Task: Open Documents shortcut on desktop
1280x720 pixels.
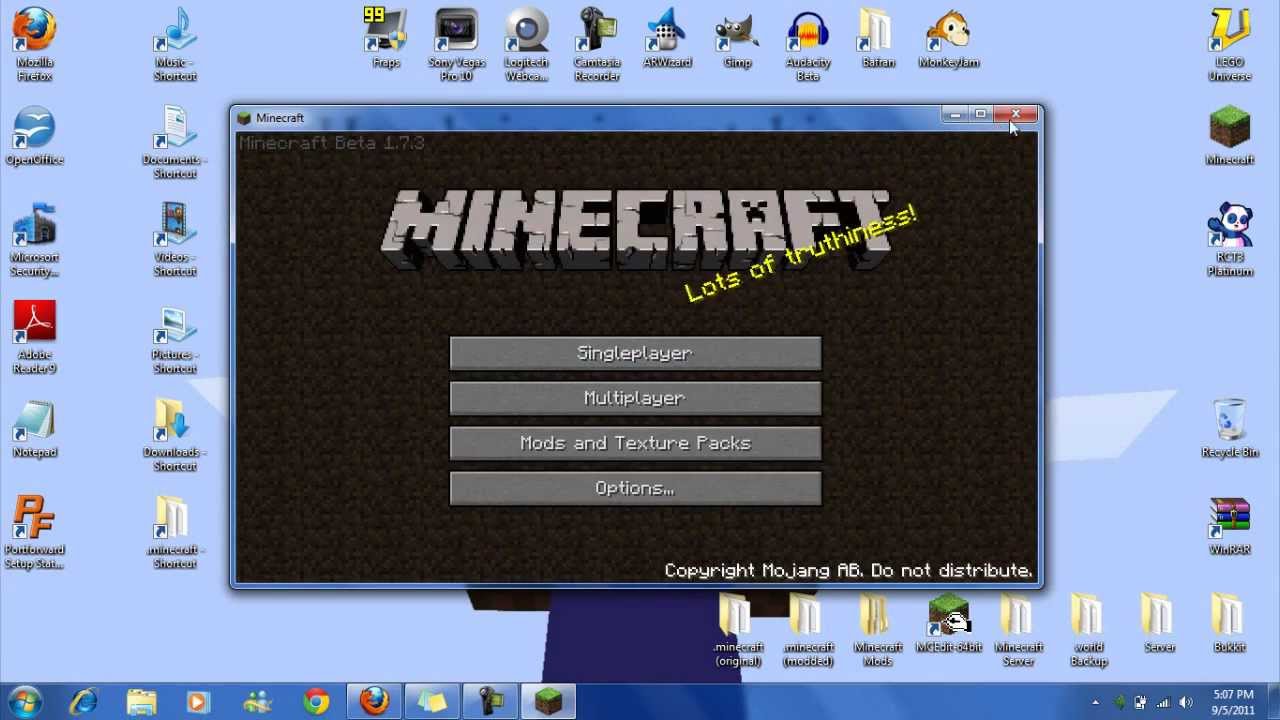Action: (175, 142)
